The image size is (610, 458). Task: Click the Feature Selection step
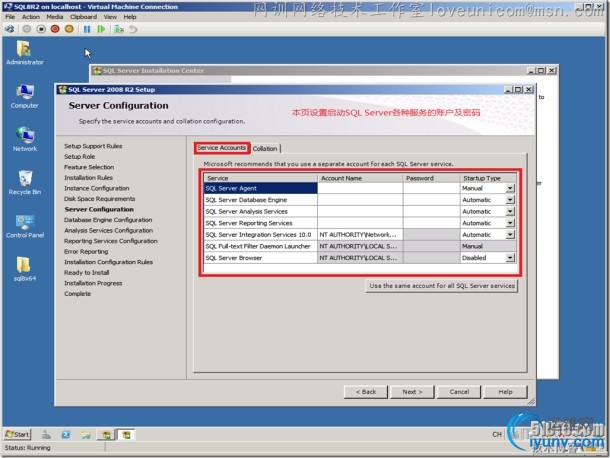point(89,167)
